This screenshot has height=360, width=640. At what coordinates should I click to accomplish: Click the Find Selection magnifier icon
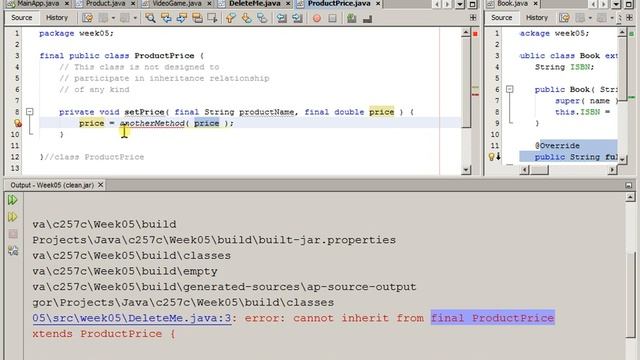[x=150, y=18]
